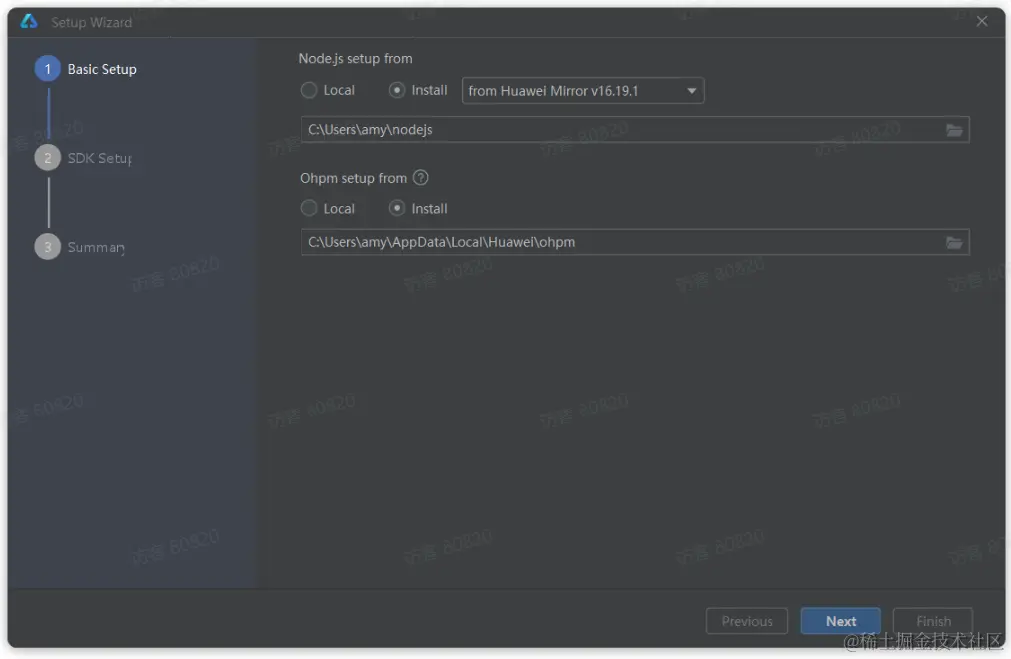
Task: Go to step 1 Basic Setup
Action: [x=86, y=69]
